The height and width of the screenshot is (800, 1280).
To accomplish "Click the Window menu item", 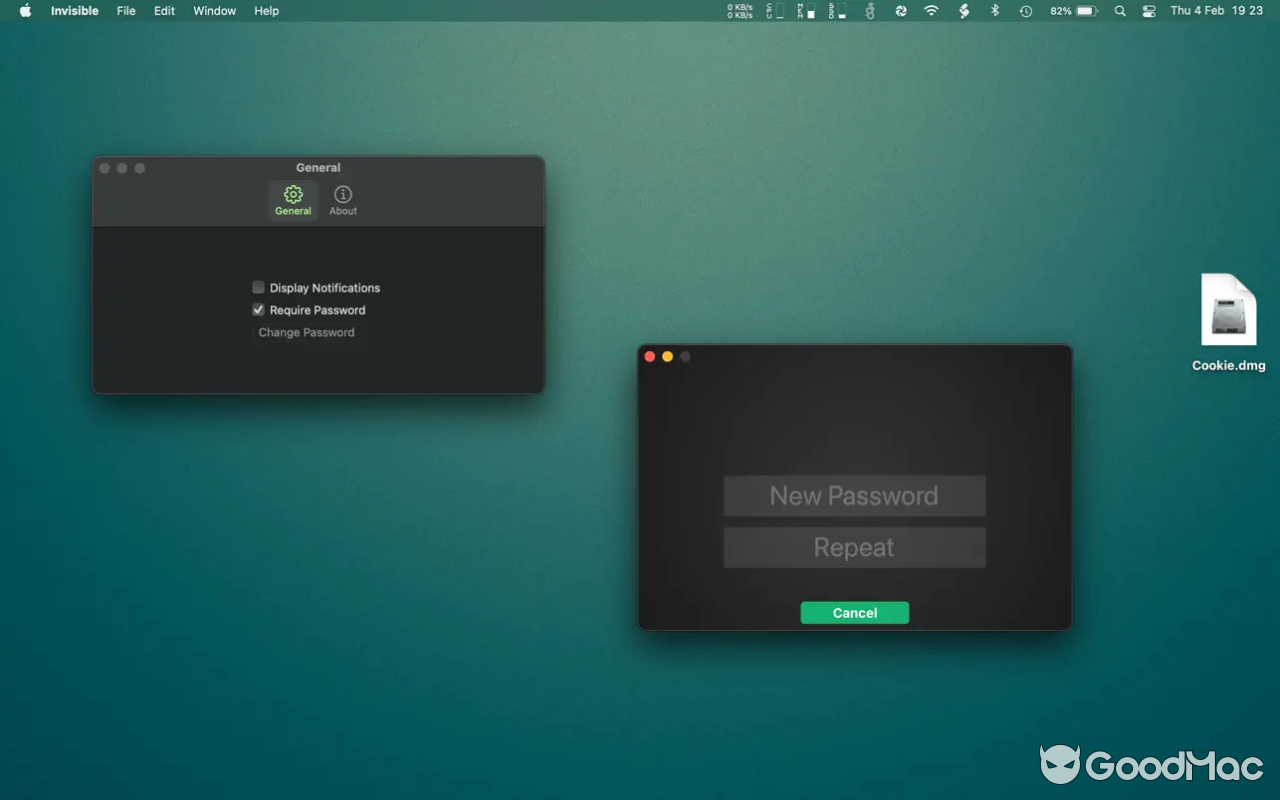I will [x=214, y=11].
